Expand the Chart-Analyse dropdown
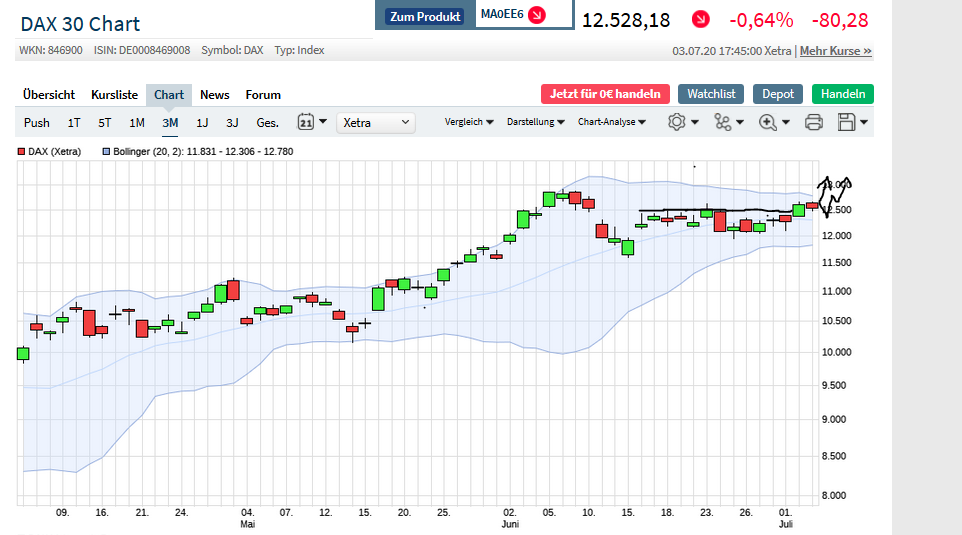This screenshot has height=535, width=962. (612, 122)
